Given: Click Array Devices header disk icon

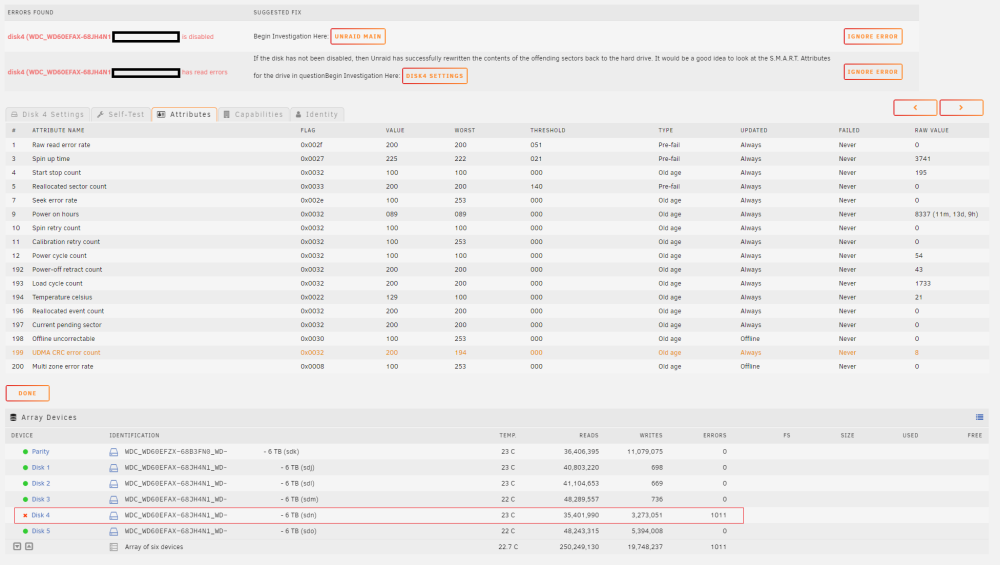Looking at the screenshot, I should tap(13, 417).
